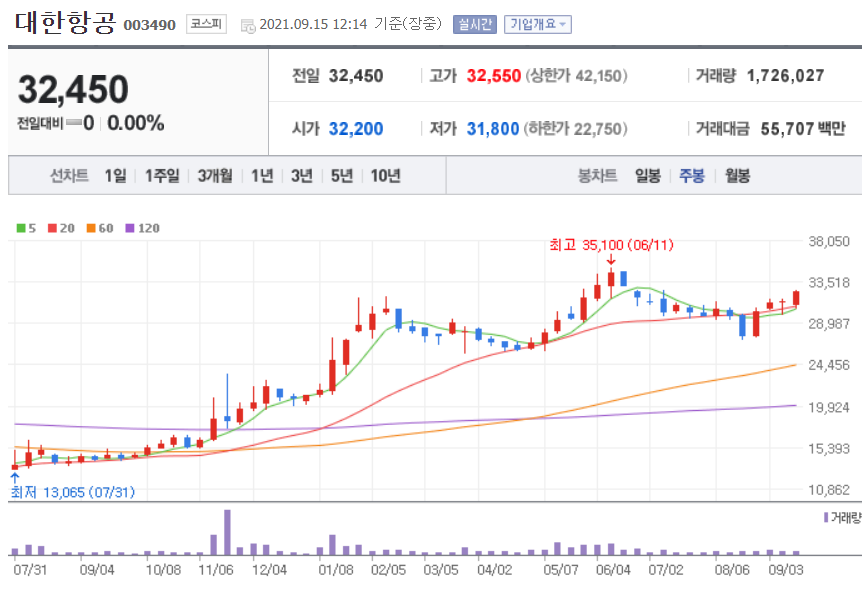Click the 38,050 price axis label

pos(828,241)
